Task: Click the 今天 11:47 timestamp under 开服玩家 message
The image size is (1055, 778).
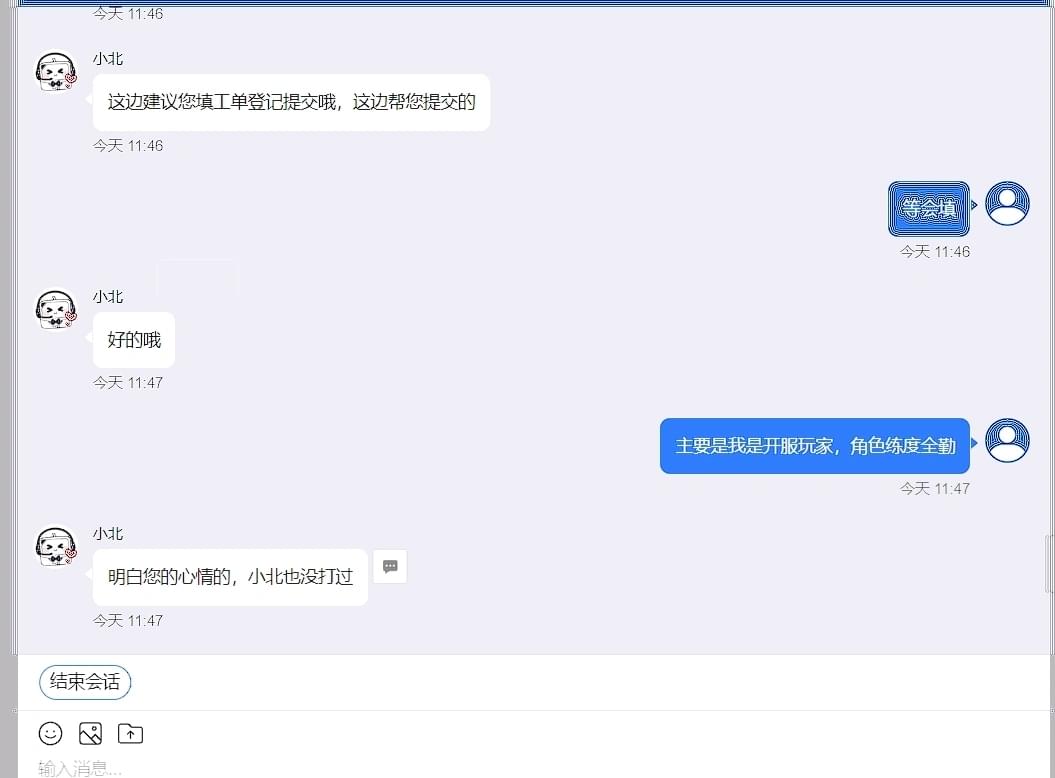Action: [935, 489]
